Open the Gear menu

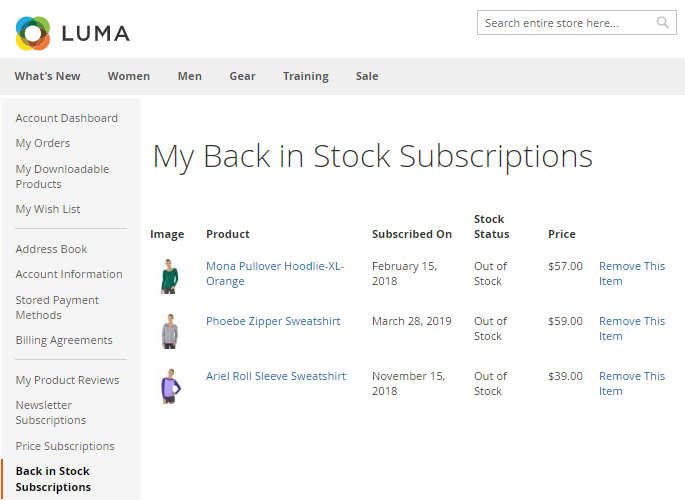coord(242,76)
